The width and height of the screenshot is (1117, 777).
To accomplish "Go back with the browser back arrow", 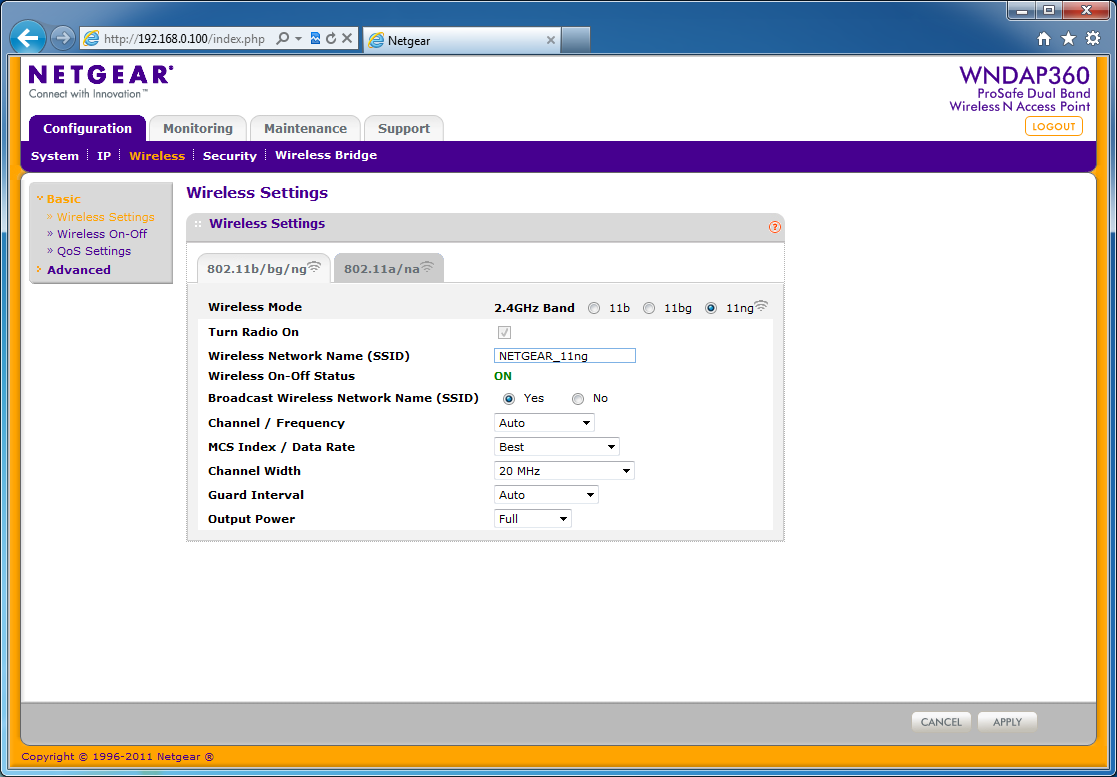I will (x=28, y=38).
